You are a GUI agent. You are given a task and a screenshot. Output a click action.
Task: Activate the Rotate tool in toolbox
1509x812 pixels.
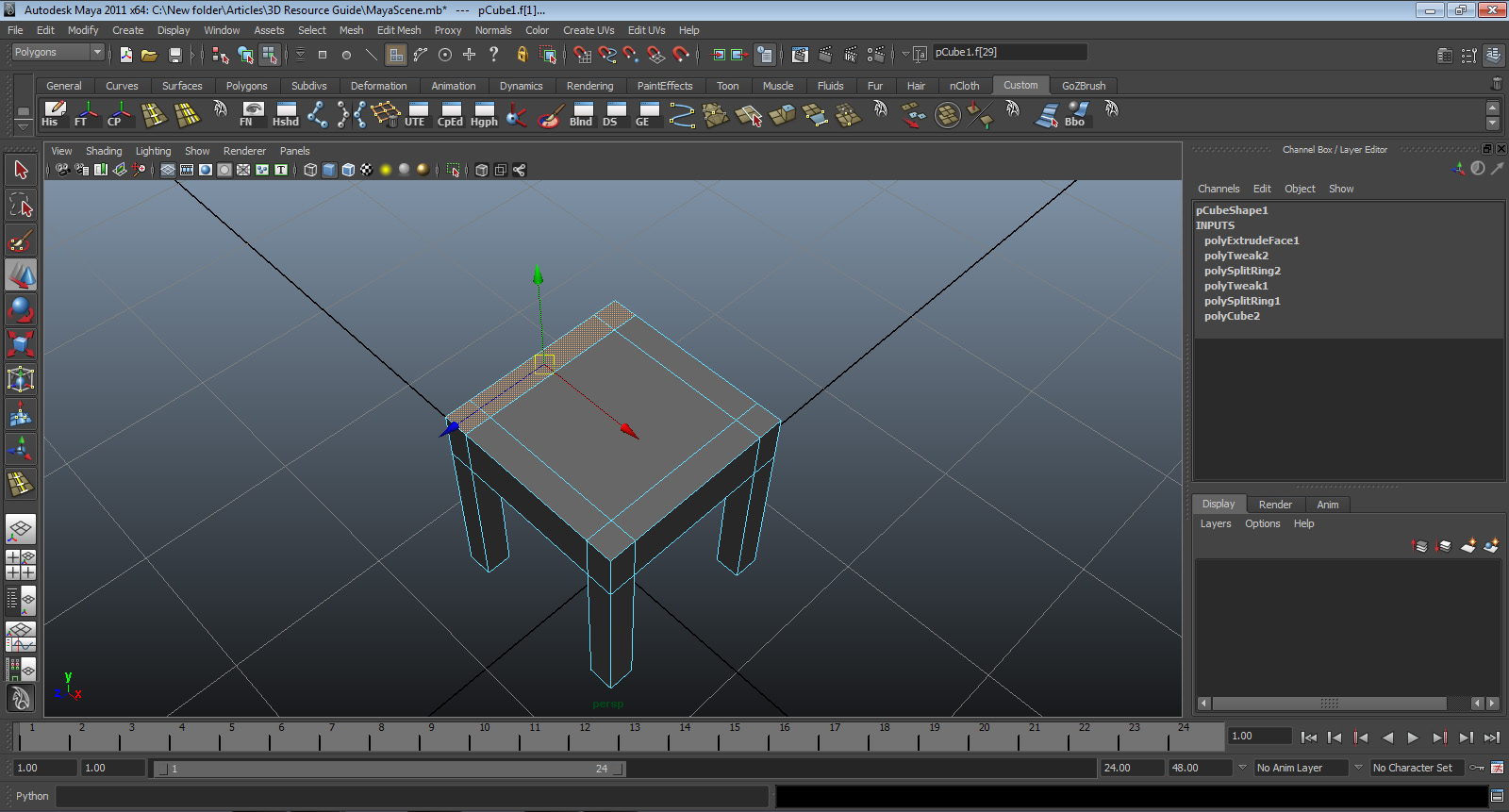21,309
